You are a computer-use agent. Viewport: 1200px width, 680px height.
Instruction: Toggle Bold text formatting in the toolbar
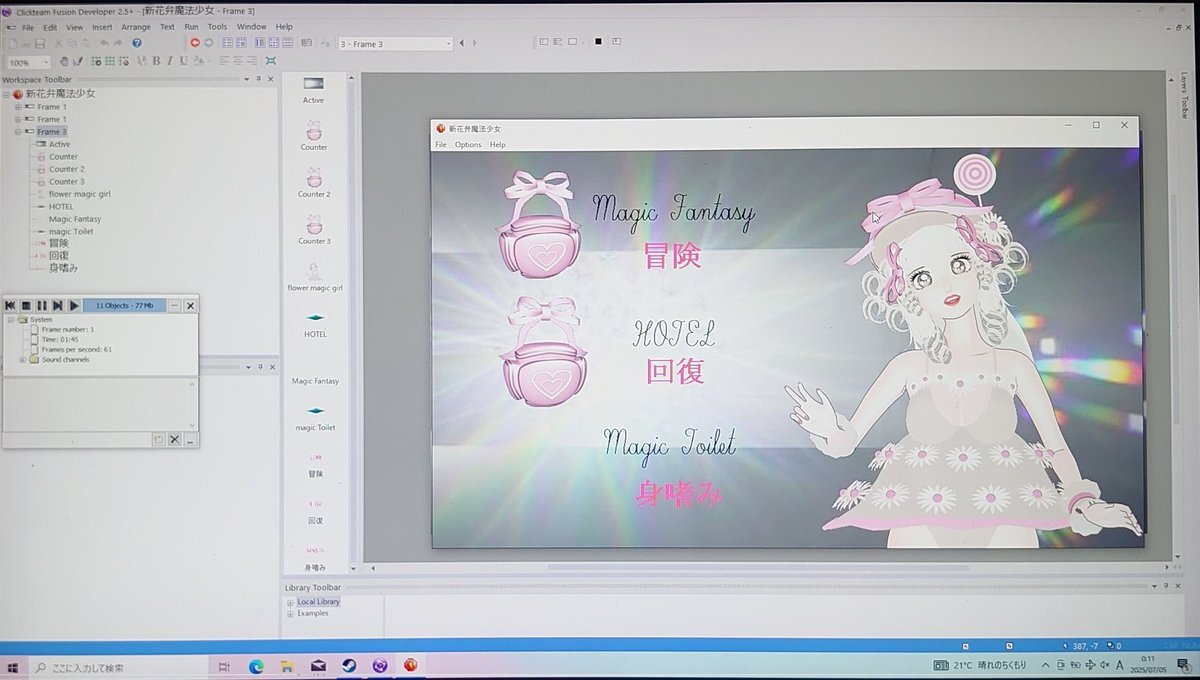[x=156, y=61]
